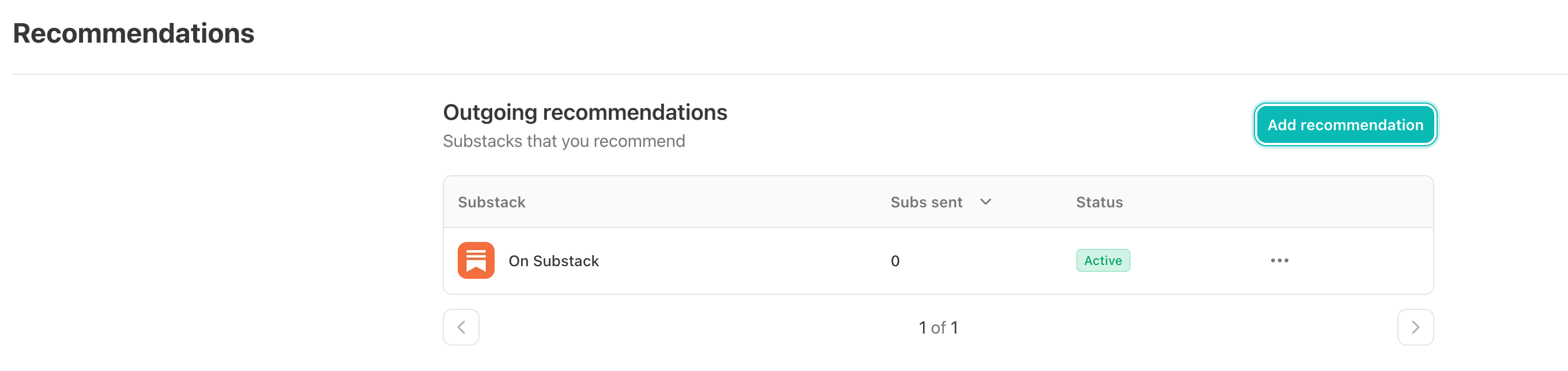This screenshot has width=1568, height=371.
Task: Go to the previous page arrow
Action: [461, 327]
